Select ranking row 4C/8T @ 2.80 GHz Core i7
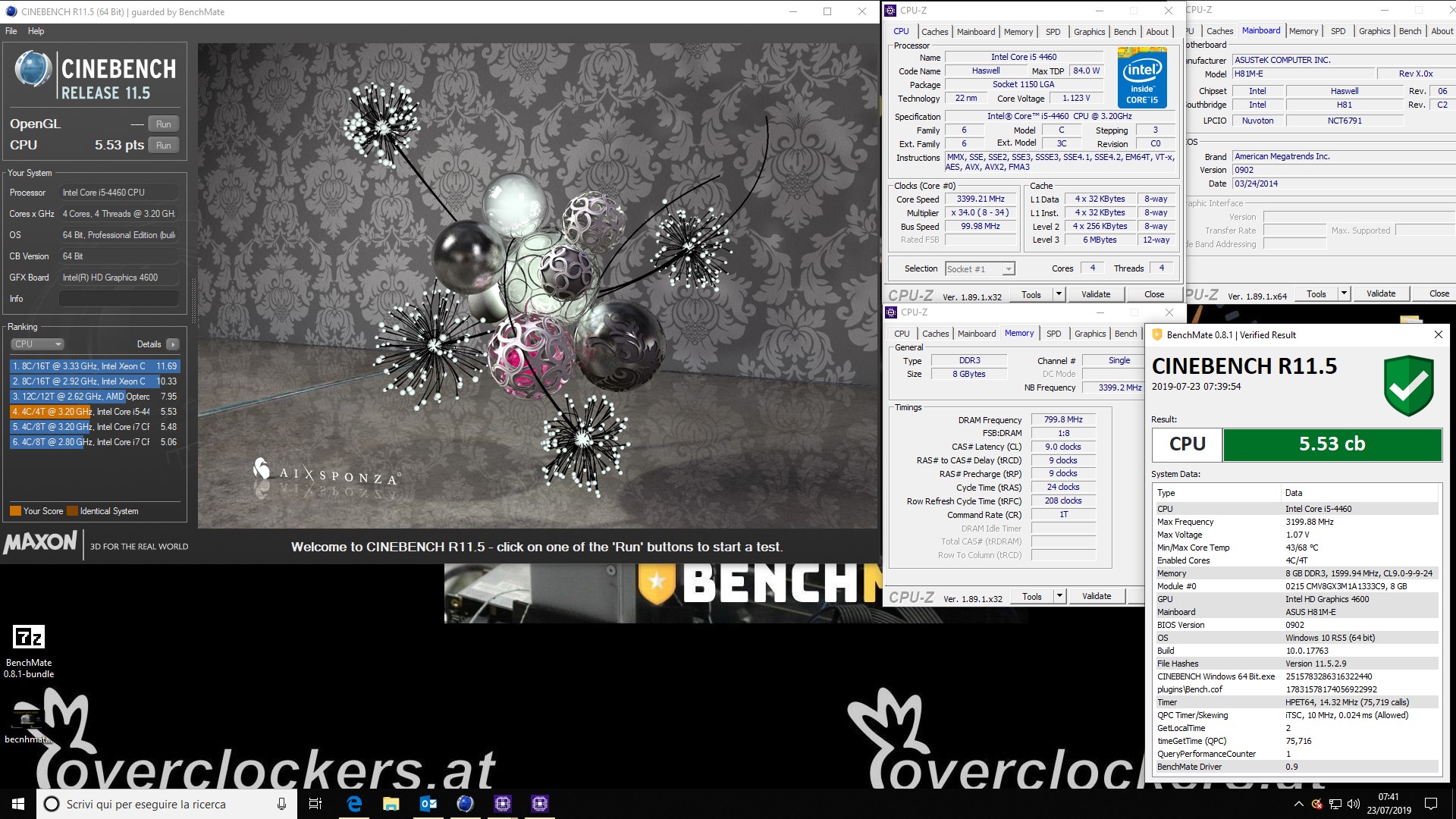 tap(95, 442)
